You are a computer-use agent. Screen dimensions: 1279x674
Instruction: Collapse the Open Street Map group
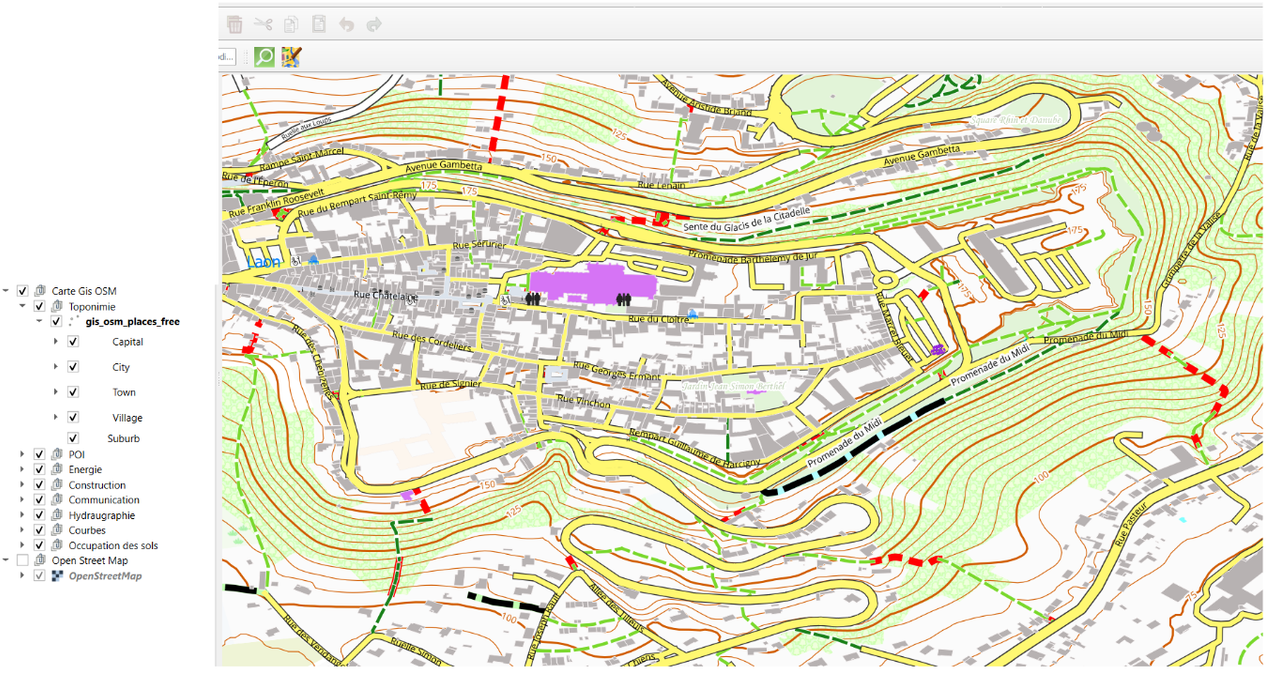[6, 561]
